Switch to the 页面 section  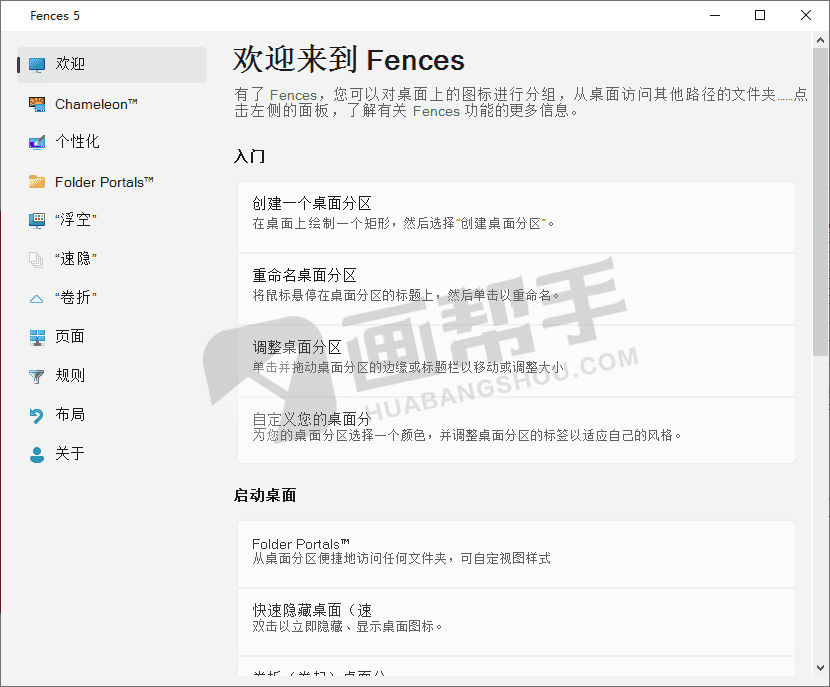coord(70,337)
